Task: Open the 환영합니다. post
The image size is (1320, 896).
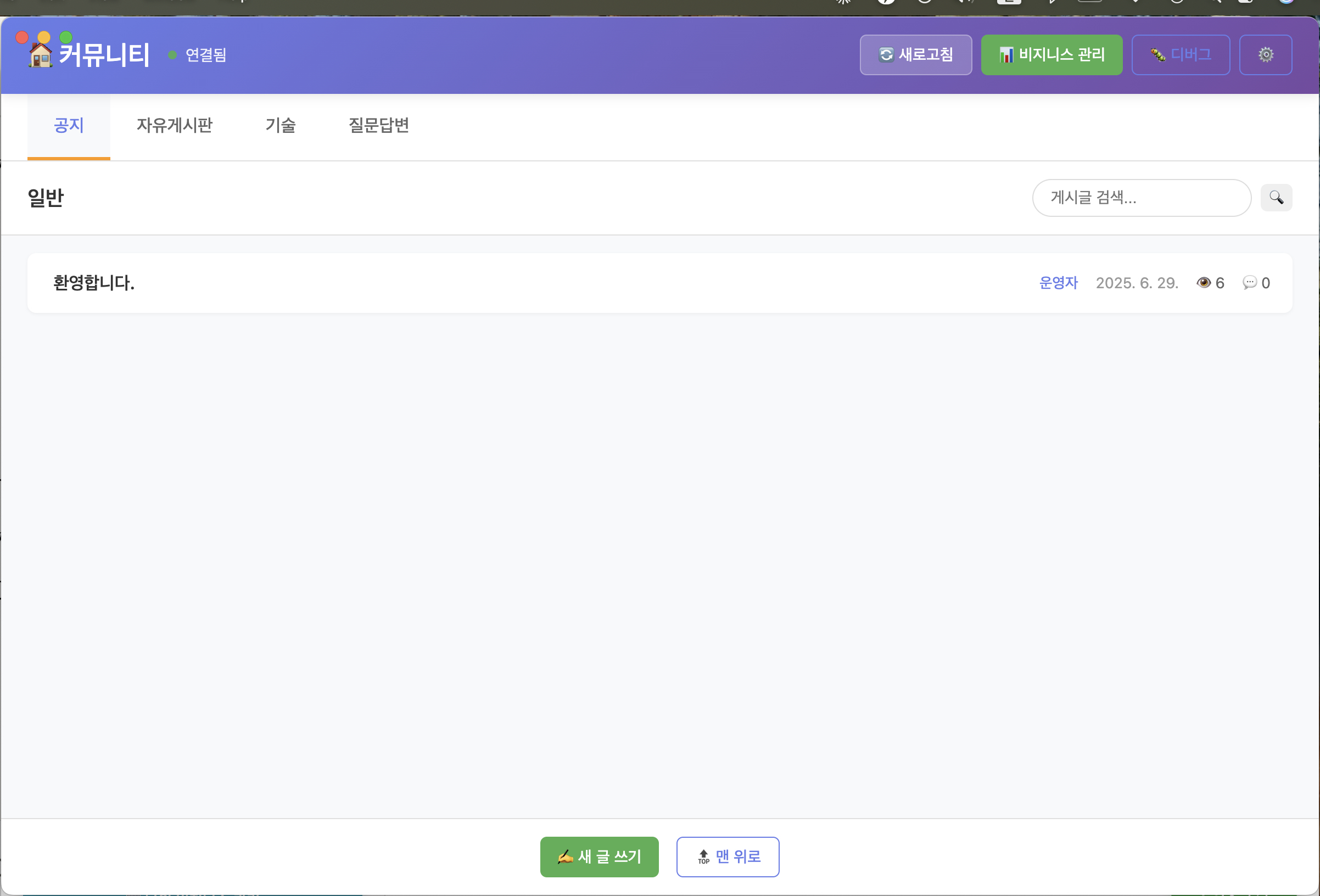Action: (94, 283)
